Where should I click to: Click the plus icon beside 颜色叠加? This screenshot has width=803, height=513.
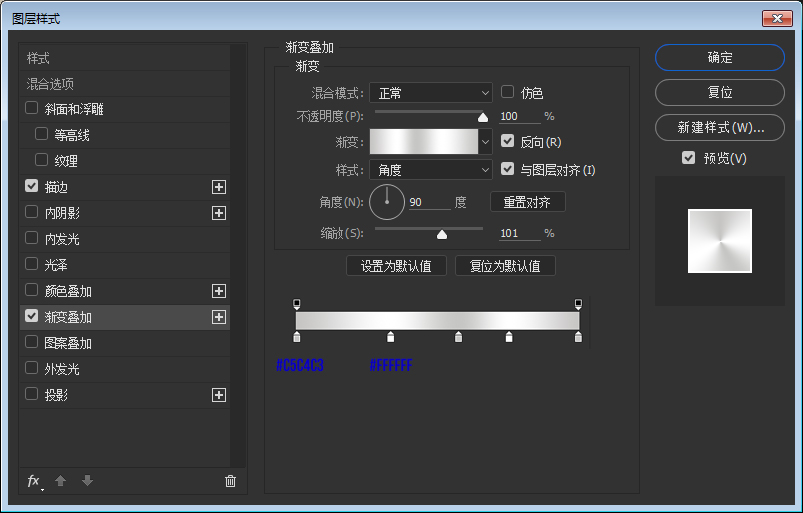coord(219,291)
